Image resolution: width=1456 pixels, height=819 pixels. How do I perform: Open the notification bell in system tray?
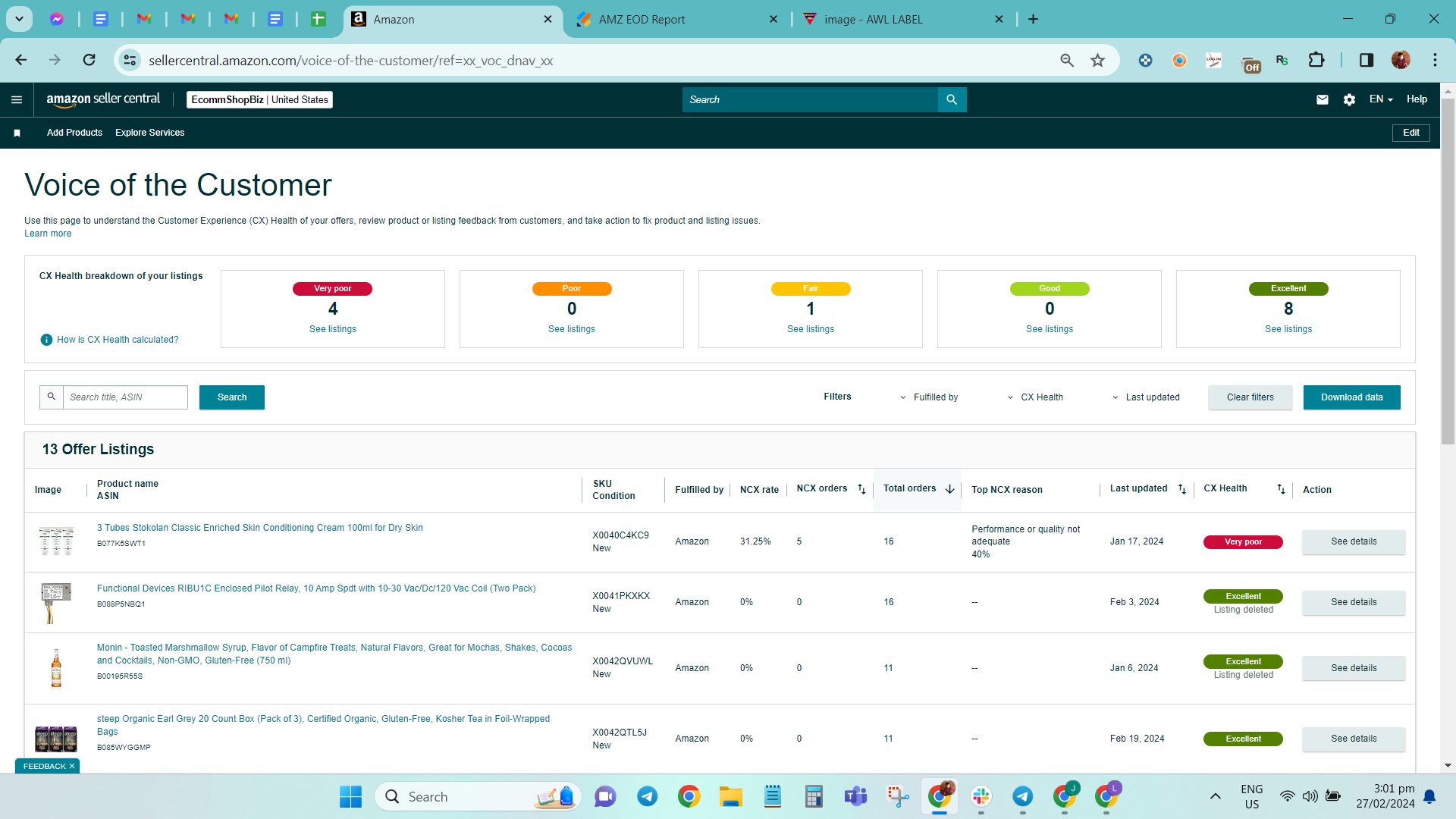point(1429,796)
